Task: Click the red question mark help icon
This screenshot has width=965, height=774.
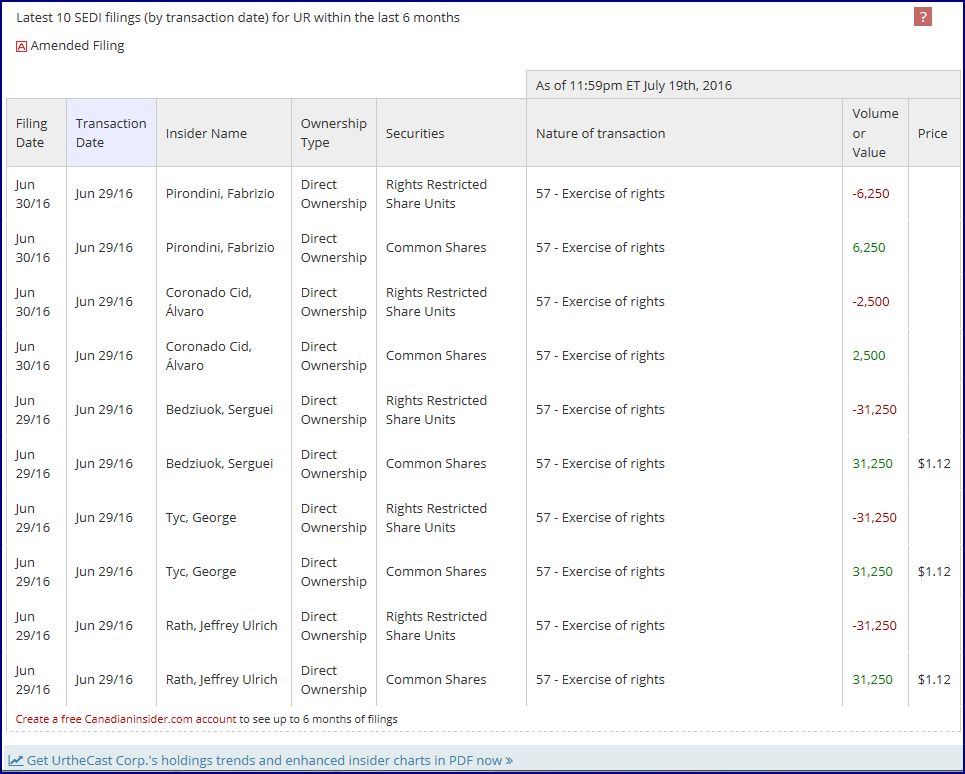Action: tap(922, 17)
